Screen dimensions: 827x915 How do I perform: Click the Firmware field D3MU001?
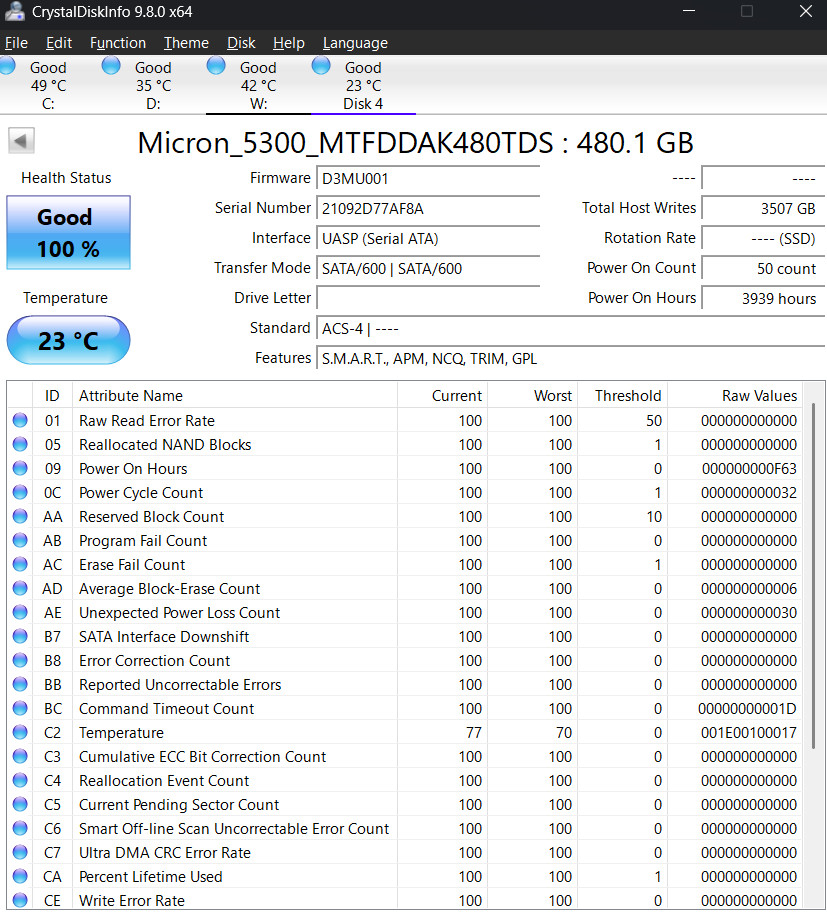[x=428, y=179]
